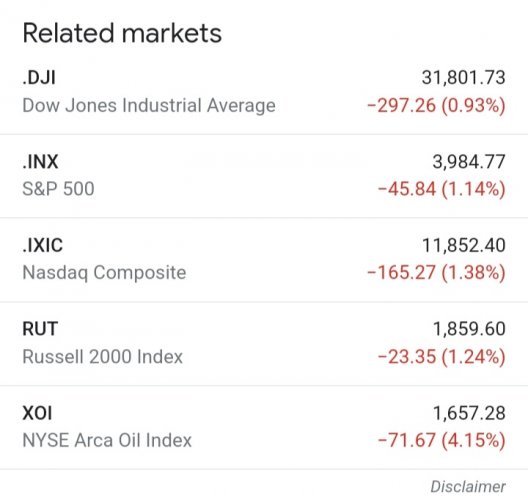Open the .INX ticker symbol
This screenshot has height=500, width=528.
(40, 162)
